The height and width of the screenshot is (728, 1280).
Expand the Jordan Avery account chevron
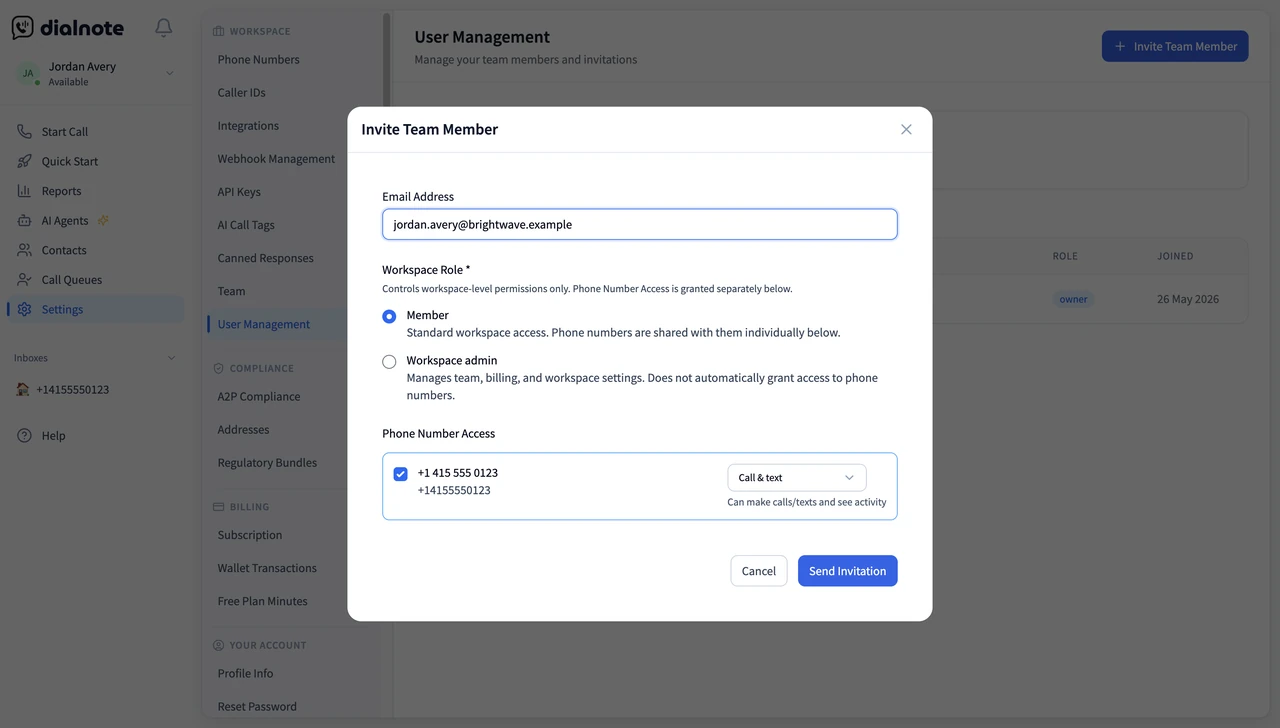tap(169, 73)
